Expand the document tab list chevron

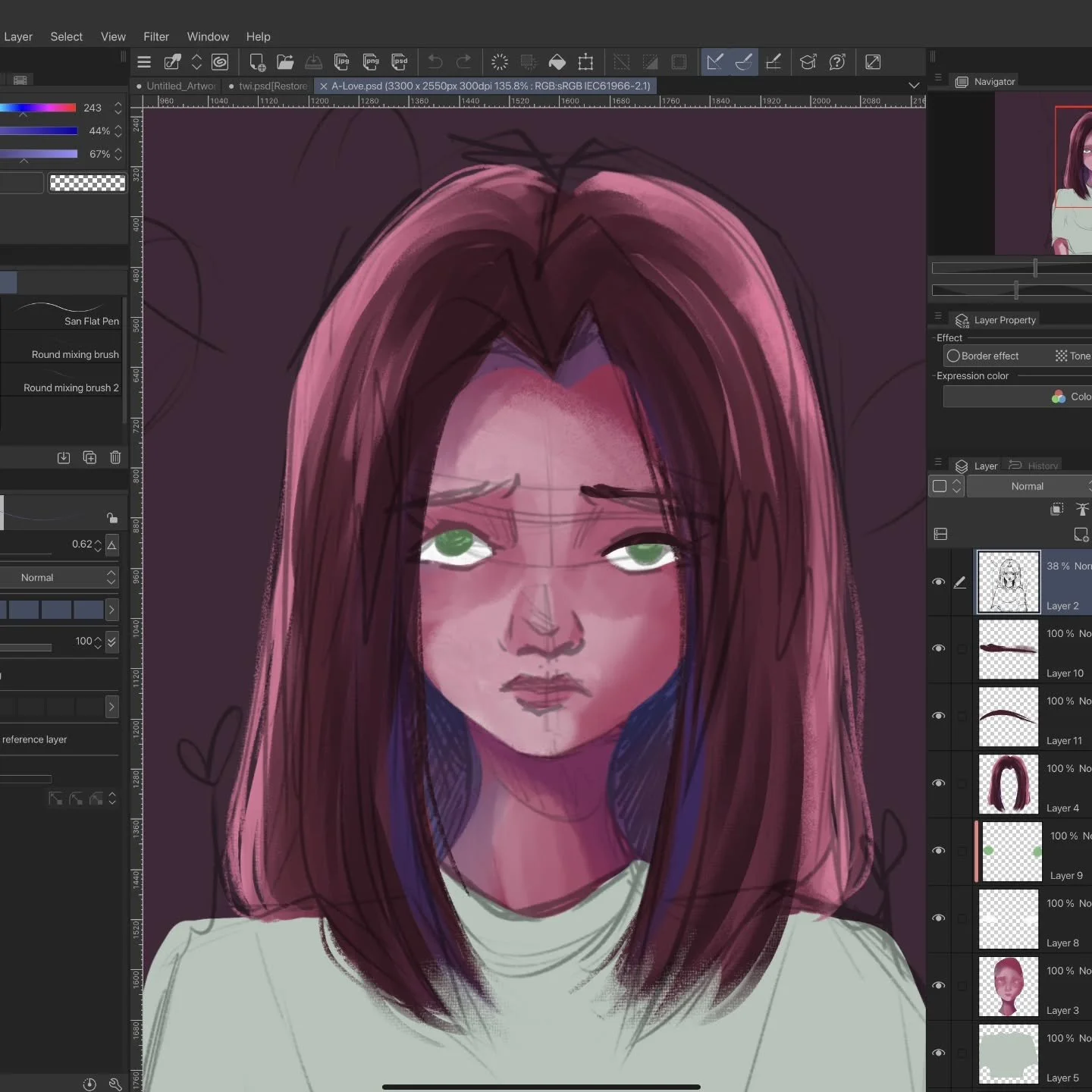click(x=913, y=85)
